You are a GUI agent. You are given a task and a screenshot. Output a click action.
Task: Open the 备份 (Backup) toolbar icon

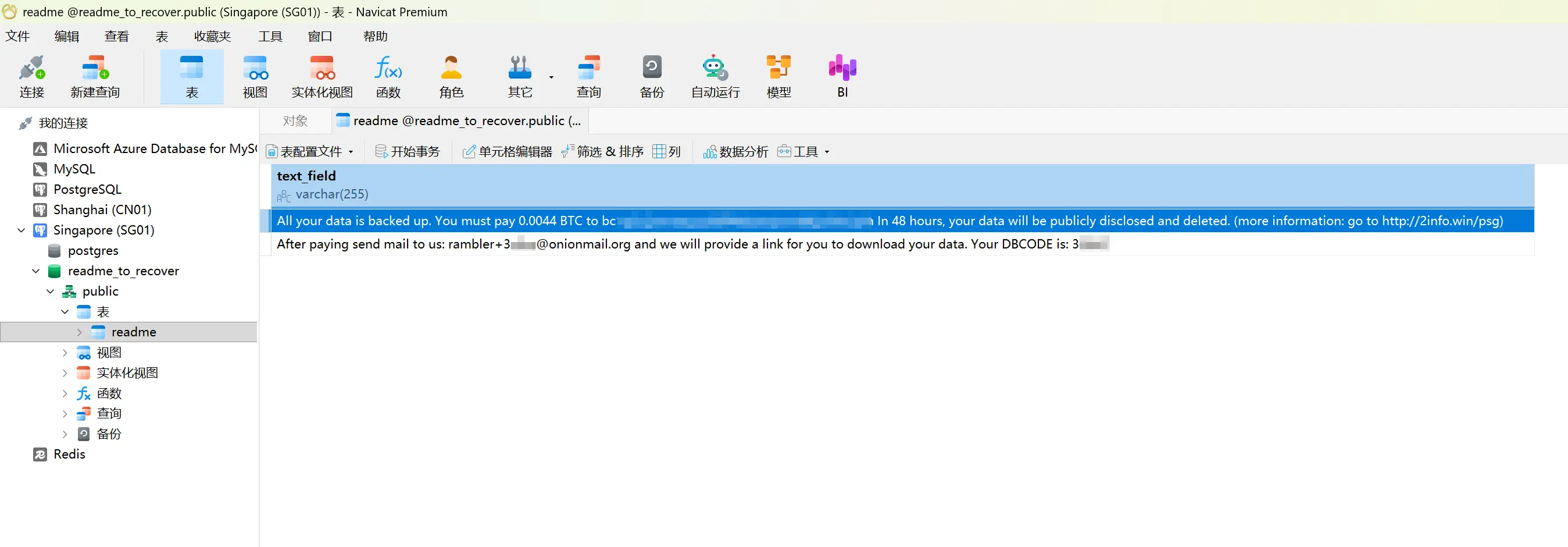pyautogui.click(x=651, y=77)
